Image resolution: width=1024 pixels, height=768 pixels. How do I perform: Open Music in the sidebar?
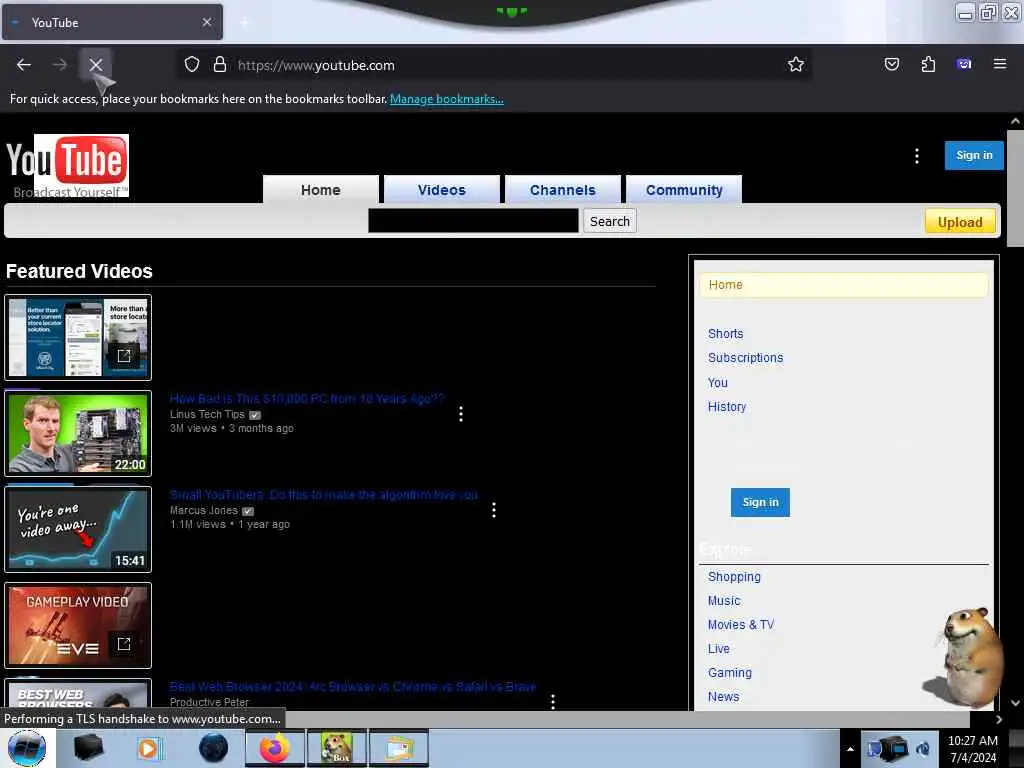tap(724, 601)
